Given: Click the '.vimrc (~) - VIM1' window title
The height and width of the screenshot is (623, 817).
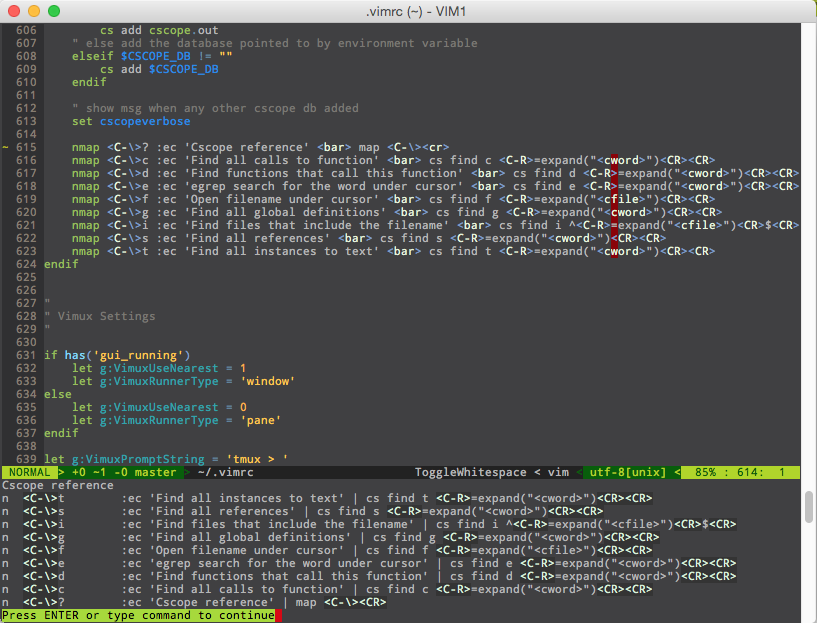Looking at the screenshot, I should [x=416, y=11].
